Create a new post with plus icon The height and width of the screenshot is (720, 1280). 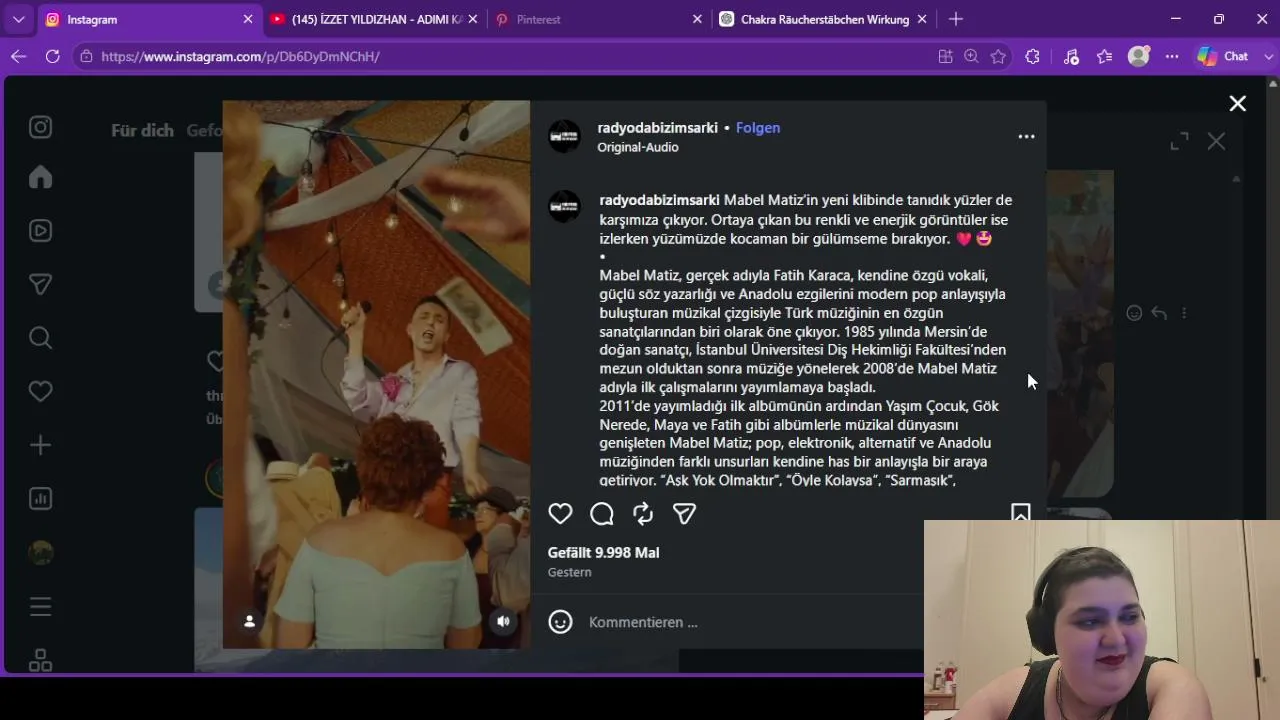(x=40, y=445)
